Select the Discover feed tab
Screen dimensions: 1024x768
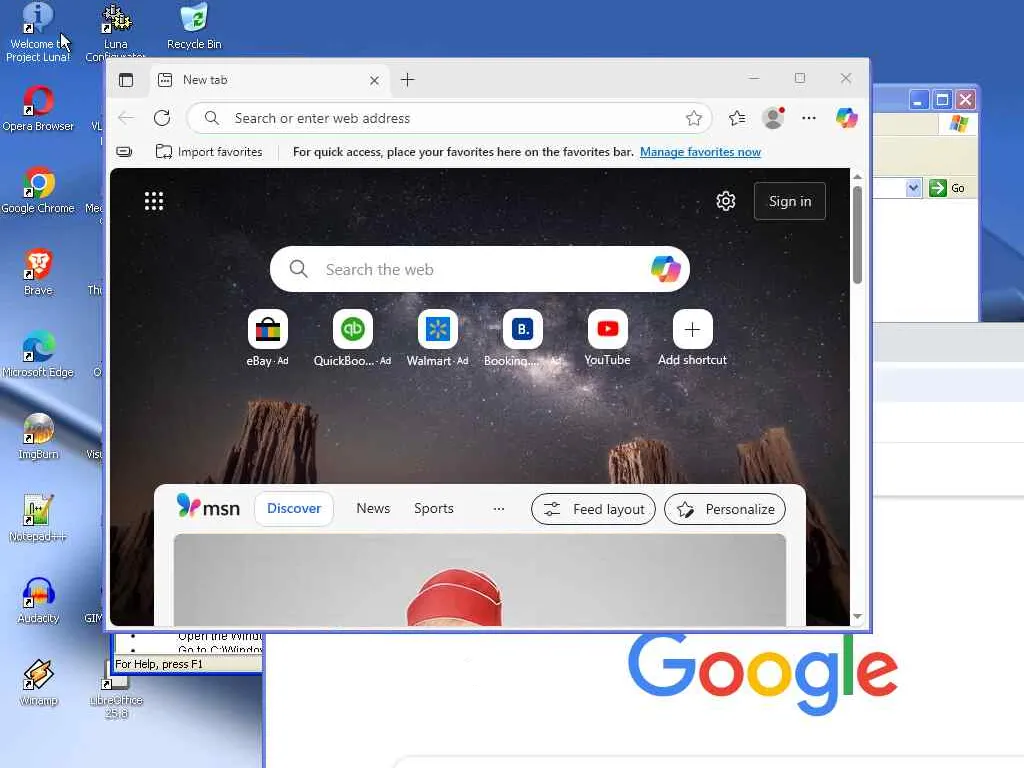294,508
